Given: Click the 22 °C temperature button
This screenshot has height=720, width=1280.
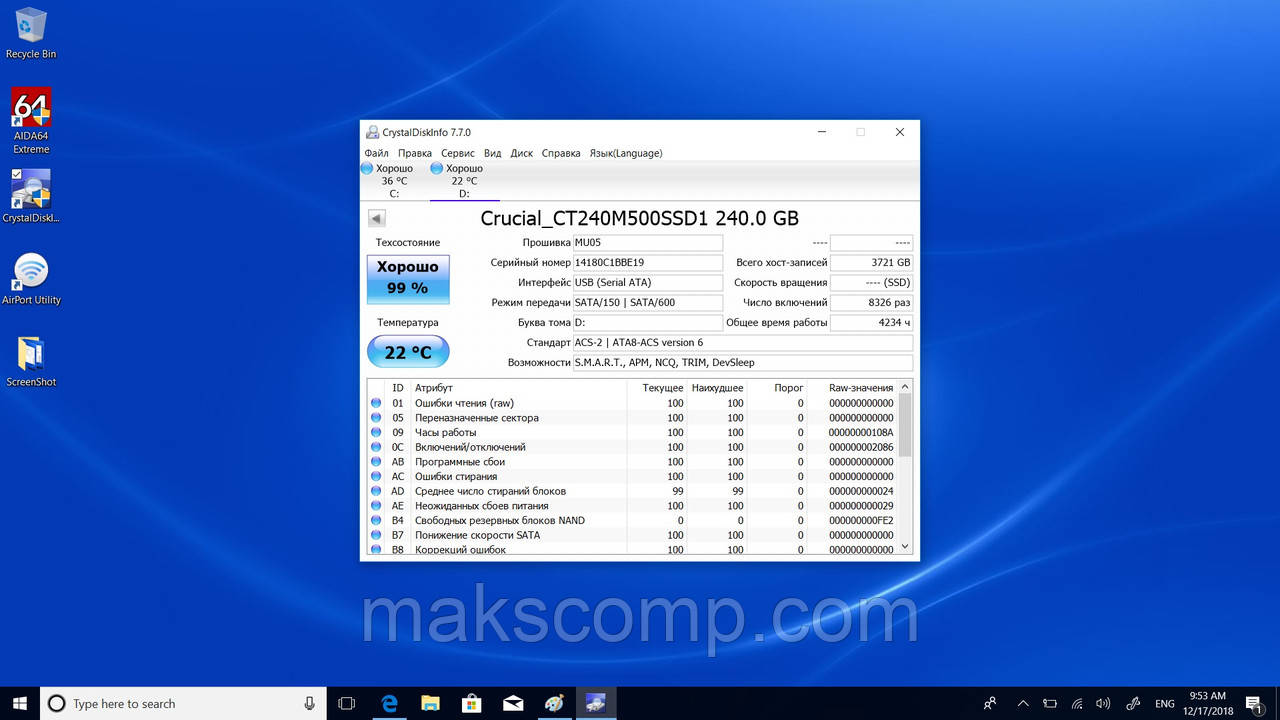Looking at the screenshot, I should (408, 352).
